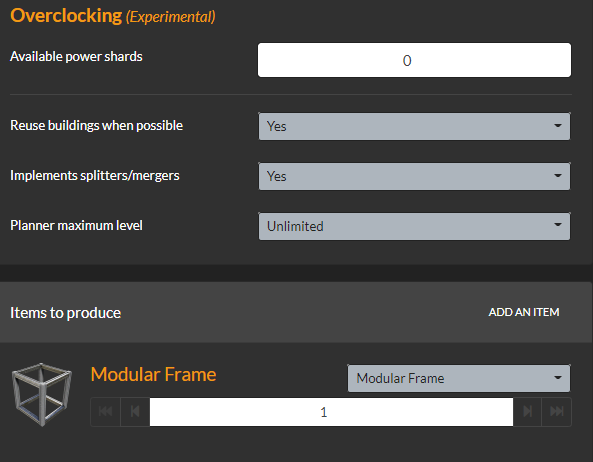Jump quantity to maximum with last-arrow icon
Viewport: 593px width, 462px height.
coord(557,412)
